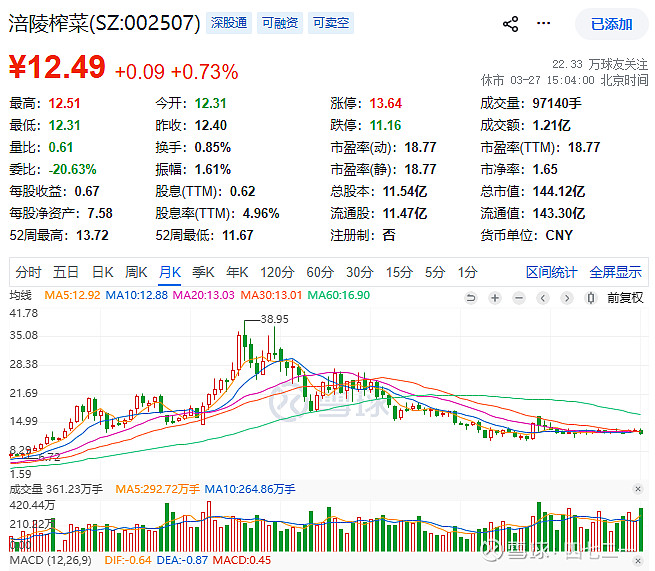Click the 38.95 peak price marker
Screen dimensions: 655x571
pos(274,319)
